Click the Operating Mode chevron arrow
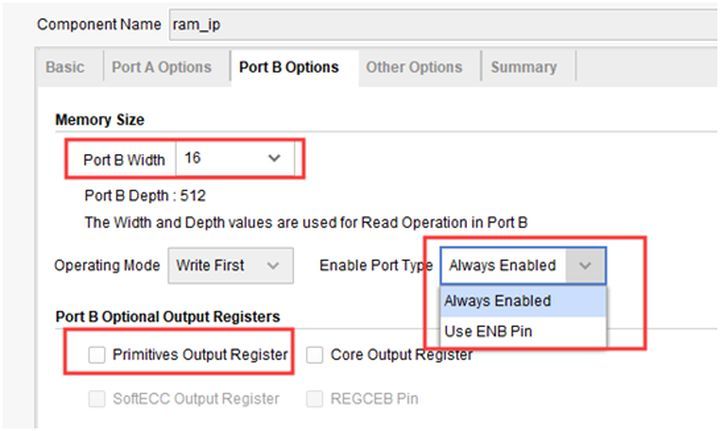This screenshot has width=720, height=431. (274, 266)
